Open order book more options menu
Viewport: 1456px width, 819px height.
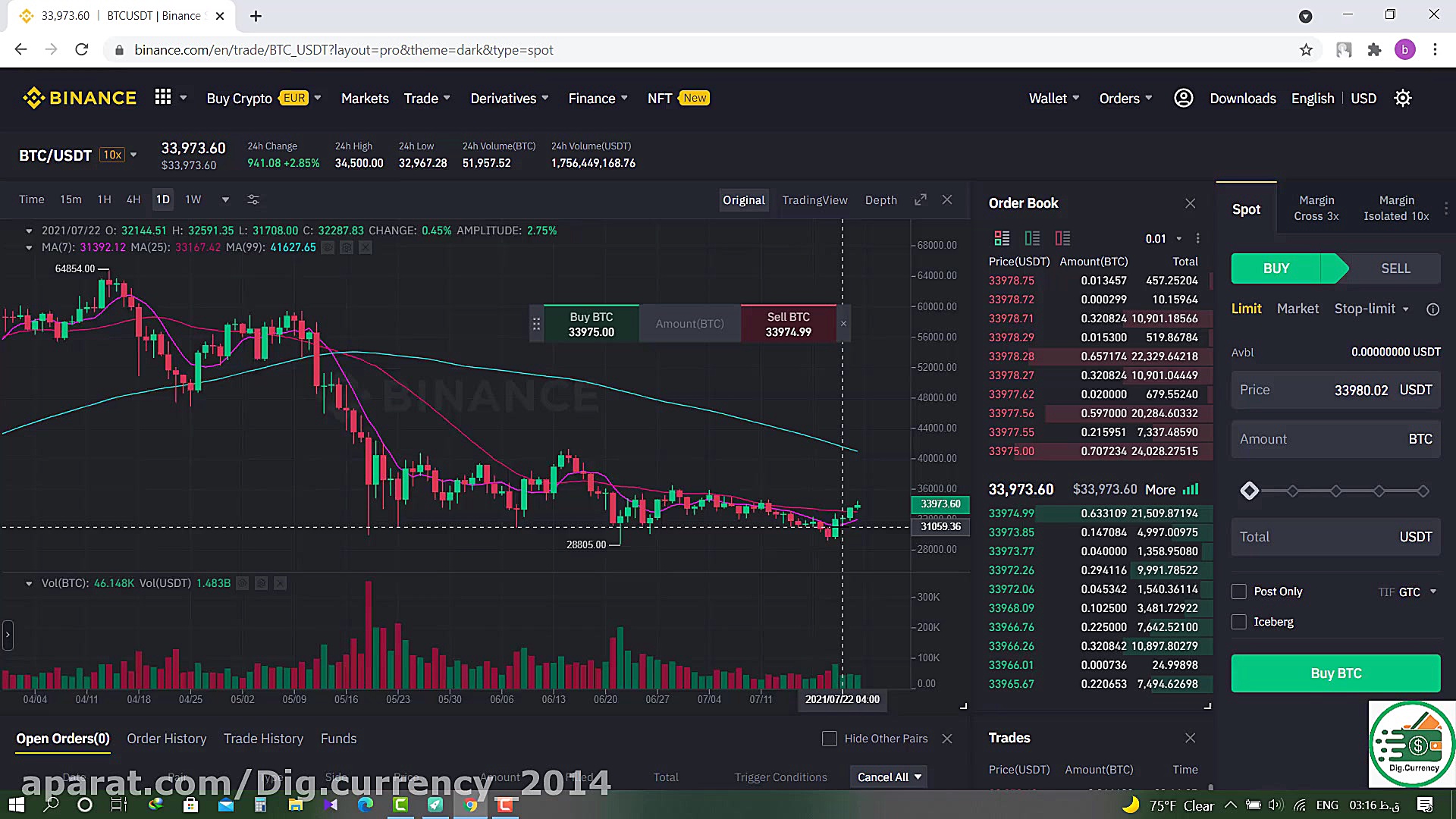1198,238
